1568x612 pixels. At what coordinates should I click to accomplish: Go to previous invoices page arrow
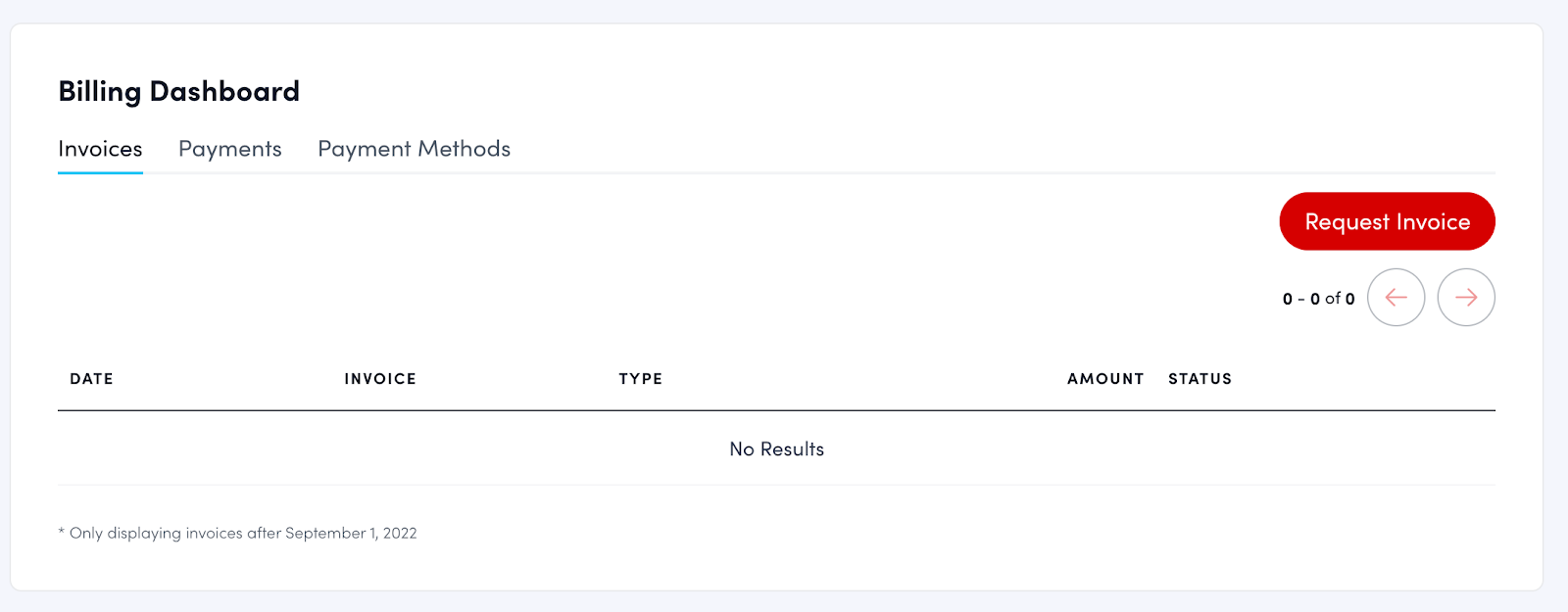(1396, 298)
